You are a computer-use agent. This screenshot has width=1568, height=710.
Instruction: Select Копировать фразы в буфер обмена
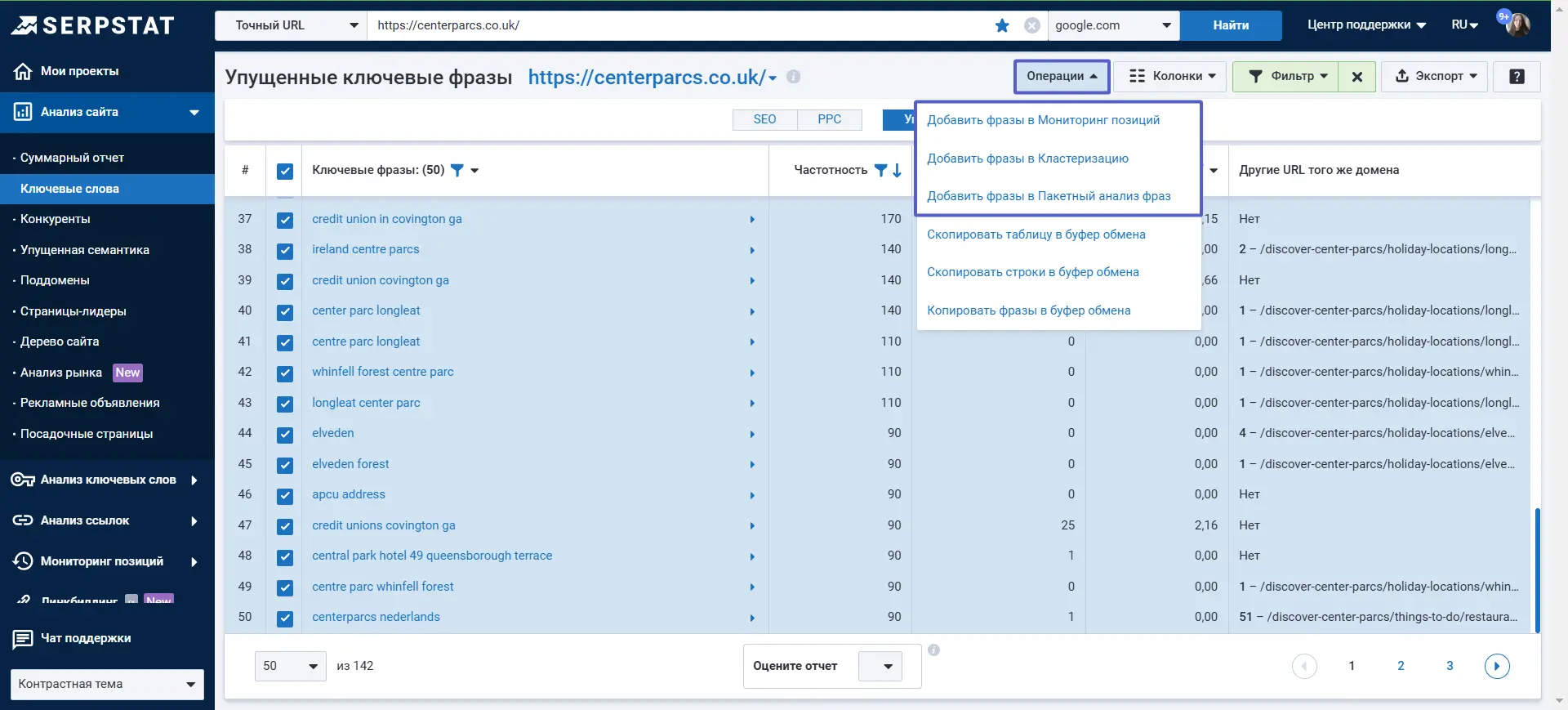tap(1028, 310)
